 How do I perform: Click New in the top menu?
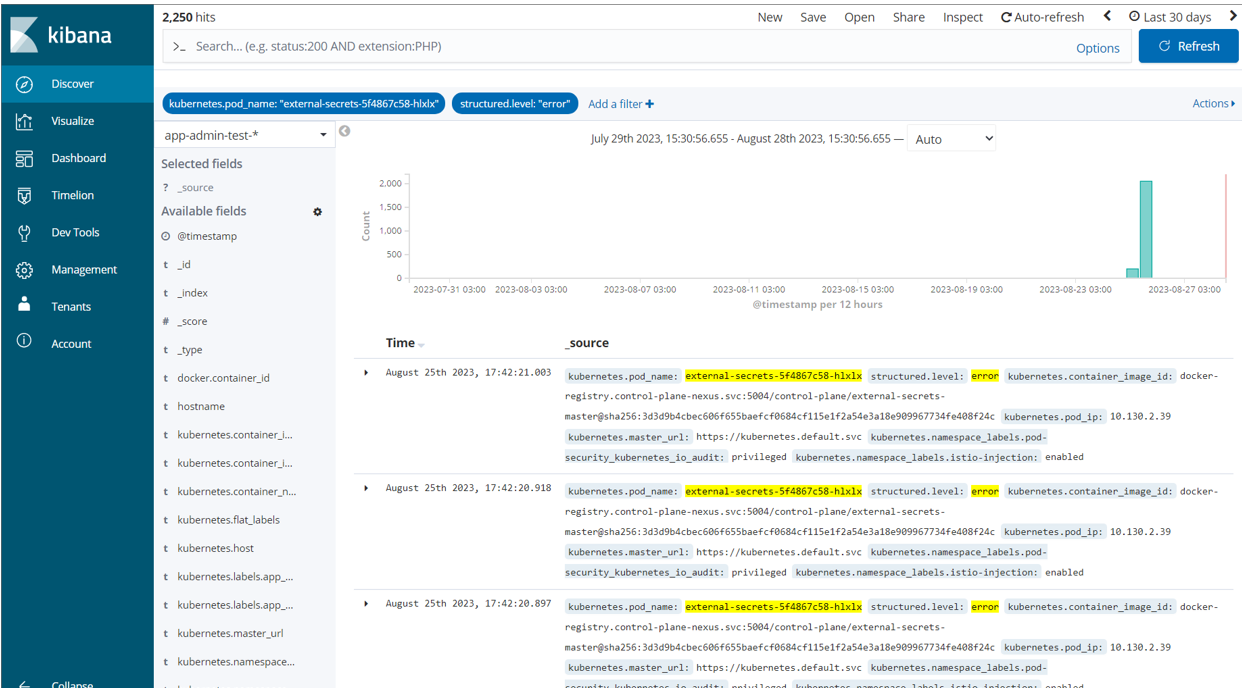(x=770, y=17)
